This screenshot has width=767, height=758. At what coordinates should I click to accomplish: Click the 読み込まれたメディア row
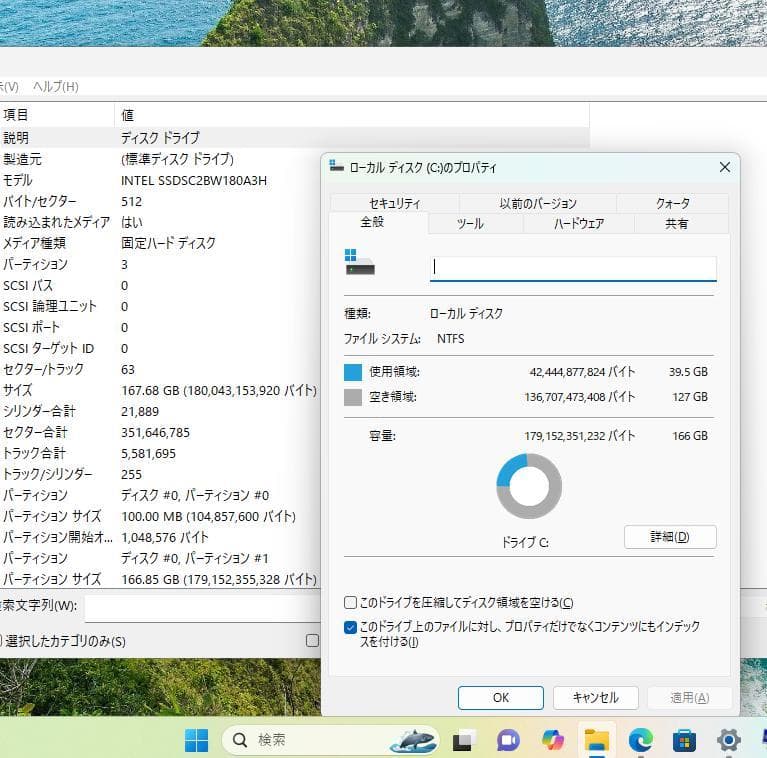point(160,223)
